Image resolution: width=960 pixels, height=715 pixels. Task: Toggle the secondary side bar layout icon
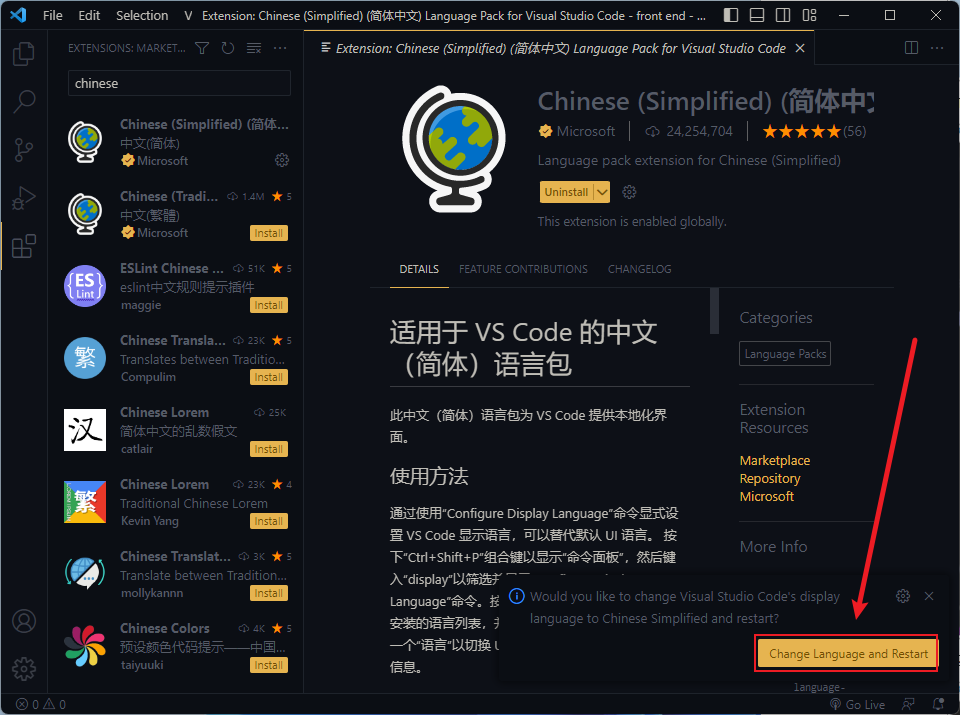point(783,15)
